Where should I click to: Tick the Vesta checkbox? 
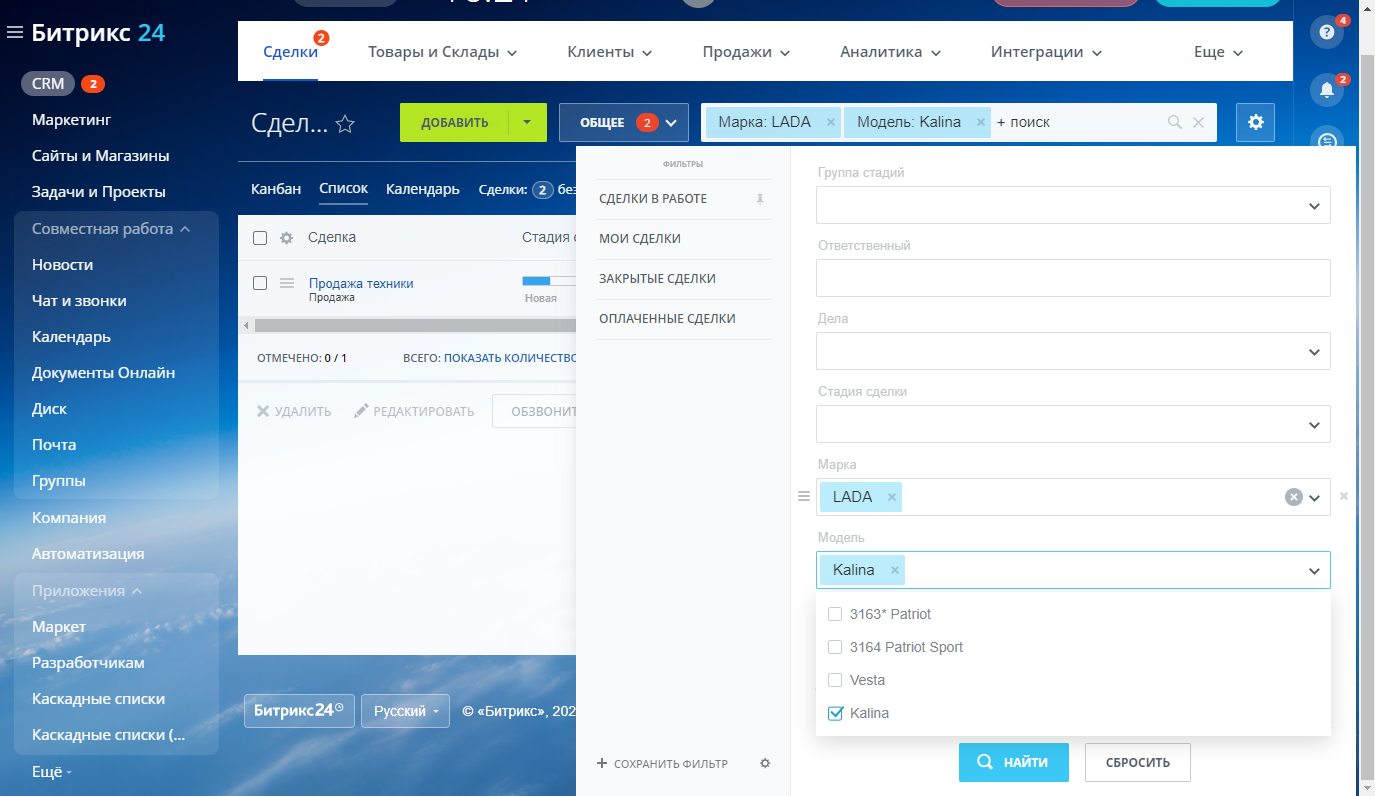tap(835, 680)
